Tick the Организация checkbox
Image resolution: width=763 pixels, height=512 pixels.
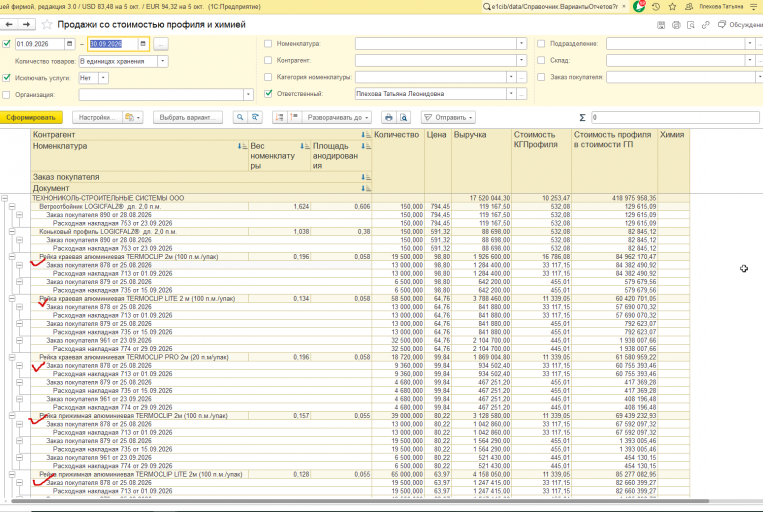pyautogui.click(x=6, y=95)
